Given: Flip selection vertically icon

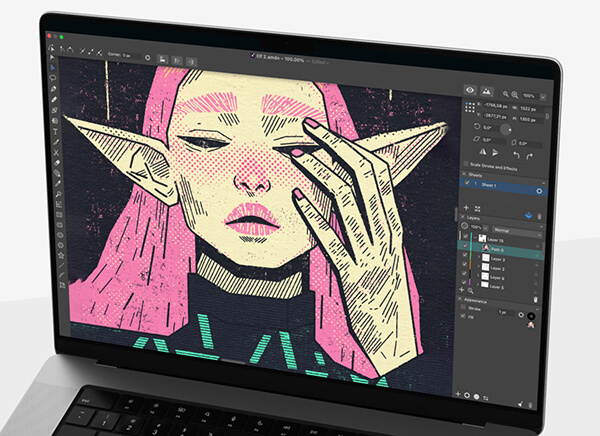Looking at the screenshot, I should tap(496, 153).
